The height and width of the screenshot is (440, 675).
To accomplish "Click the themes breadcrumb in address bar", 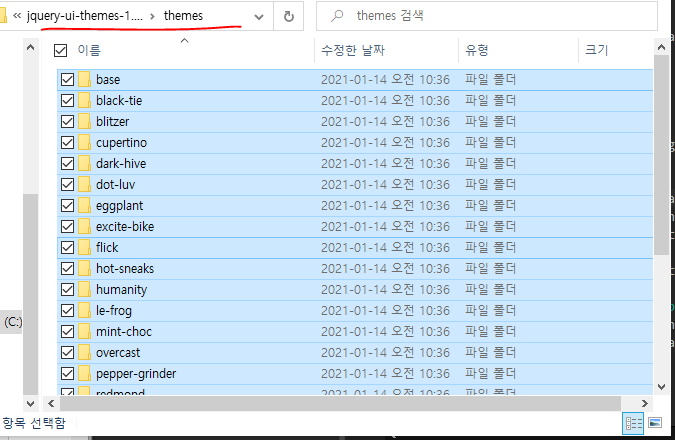I will click(x=183, y=16).
